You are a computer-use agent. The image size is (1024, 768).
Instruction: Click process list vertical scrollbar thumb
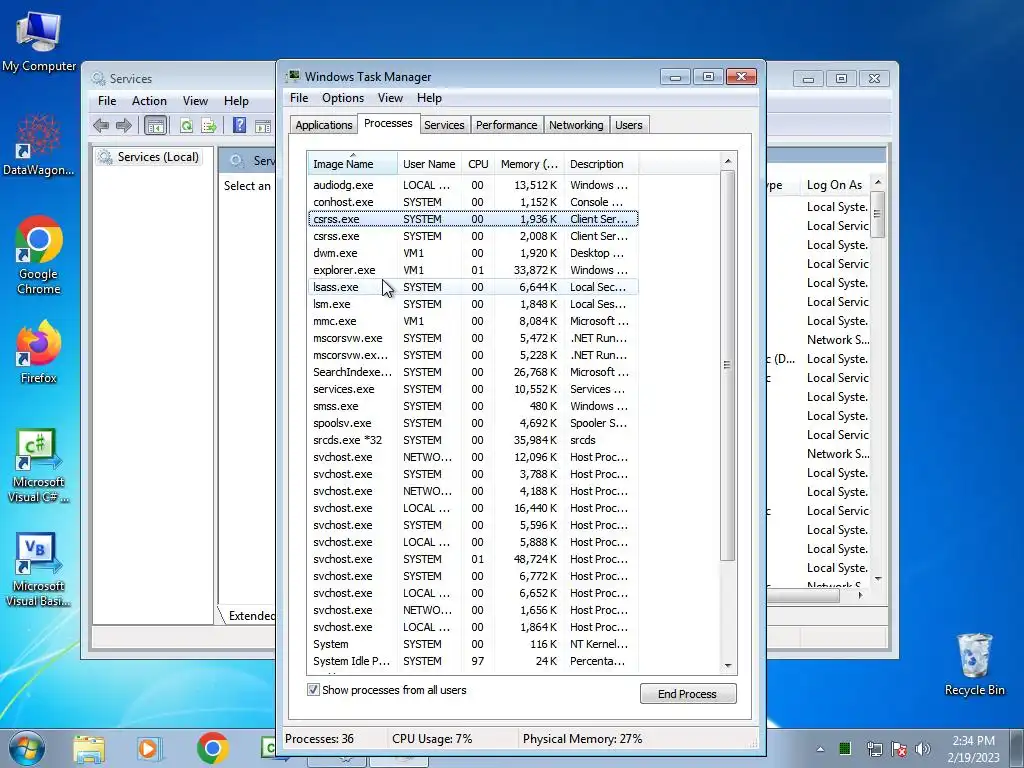[728, 365]
